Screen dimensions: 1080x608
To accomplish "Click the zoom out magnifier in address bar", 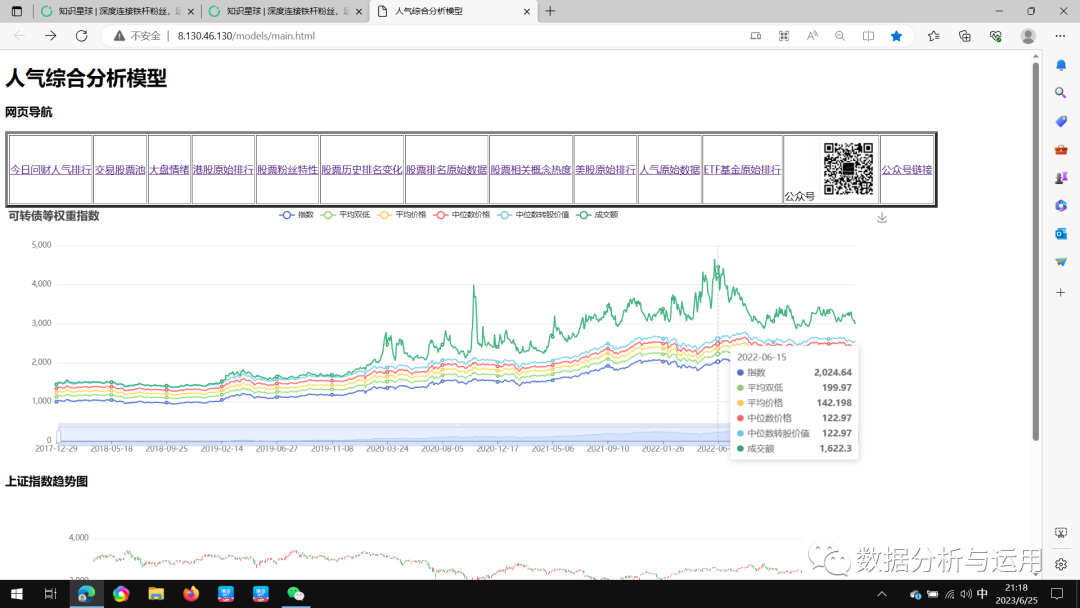I will point(840,36).
